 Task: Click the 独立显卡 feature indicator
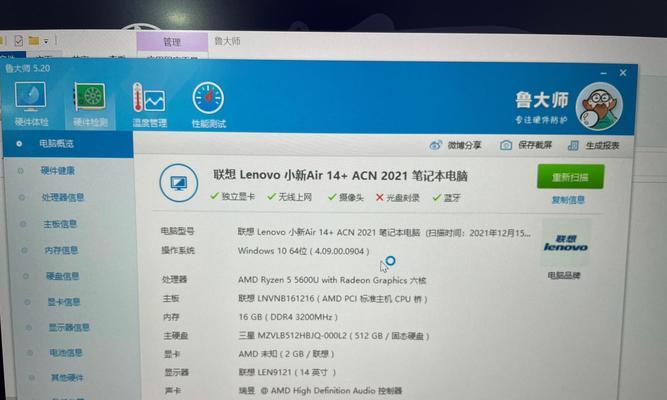[233, 196]
